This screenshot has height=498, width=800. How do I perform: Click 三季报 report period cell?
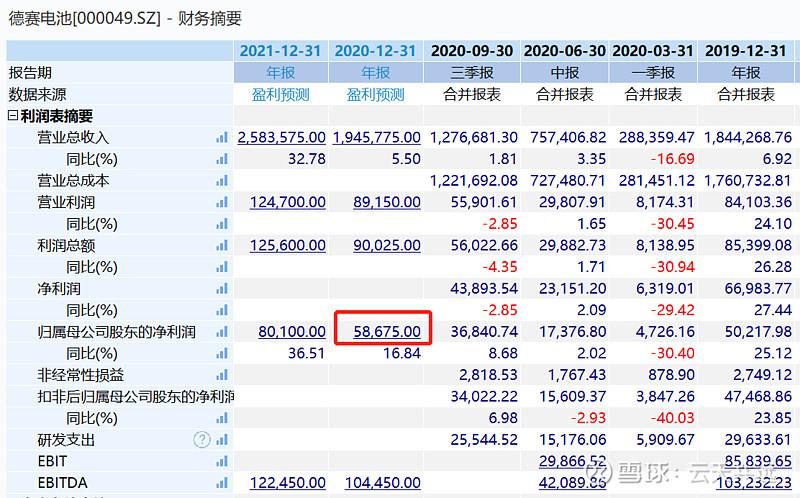point(472,73)
